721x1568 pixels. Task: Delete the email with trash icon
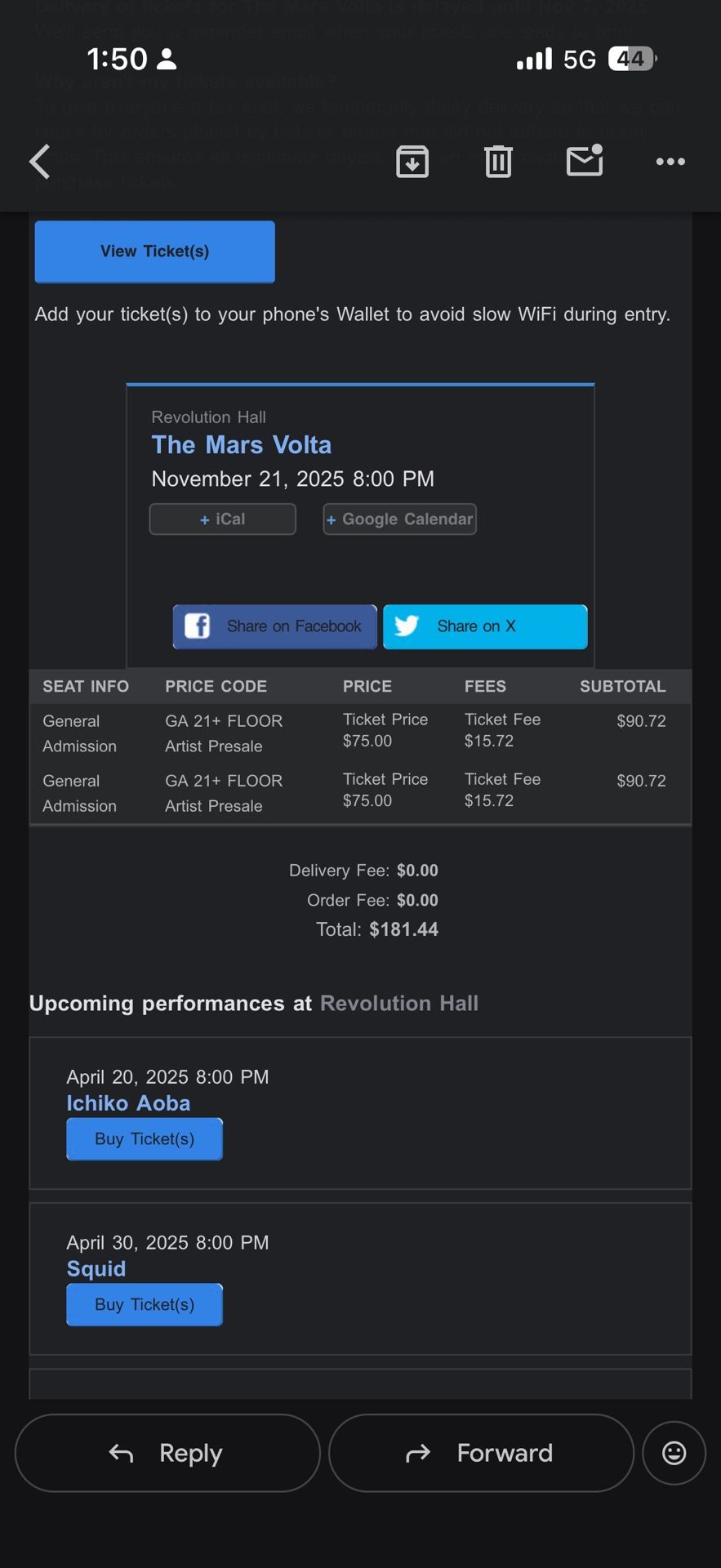(498, 161)
